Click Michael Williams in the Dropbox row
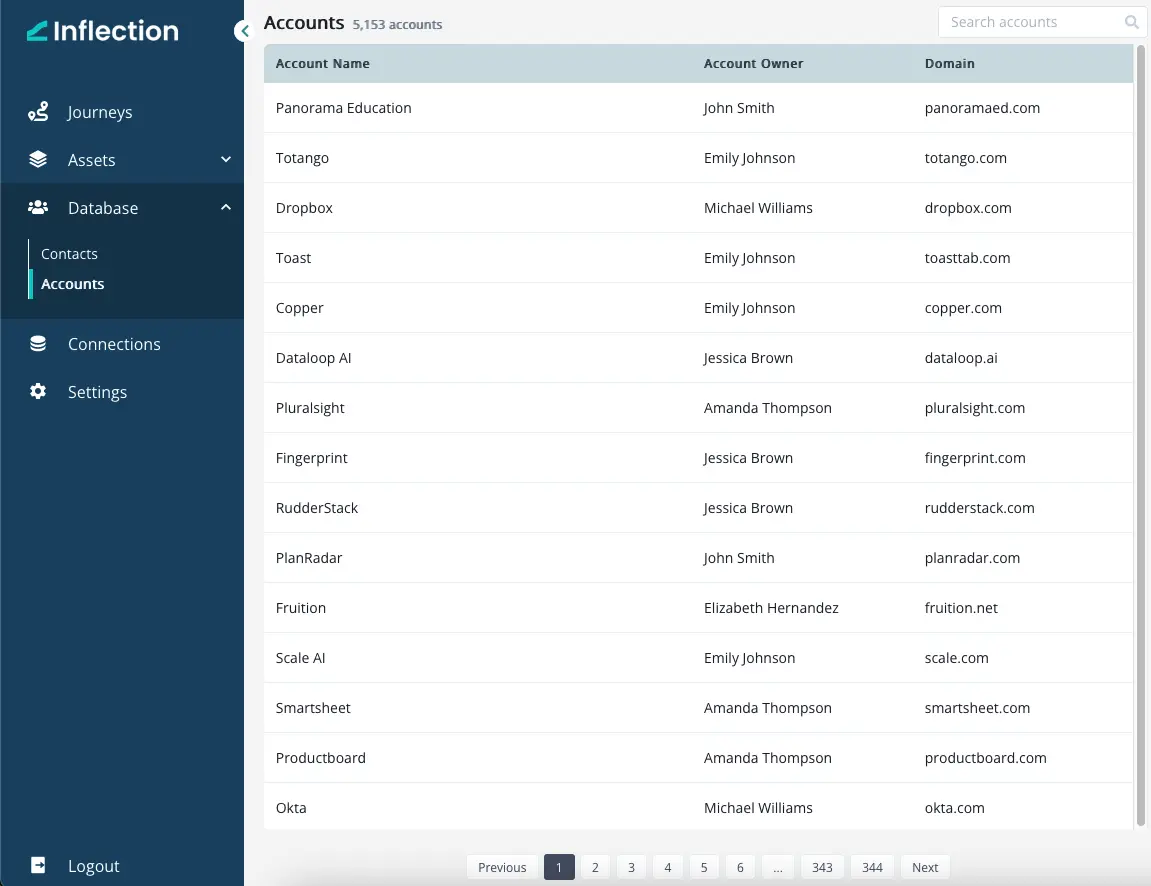Image resolution: width=1151 pixels, height=886 pixels. (x=758, y=208)
